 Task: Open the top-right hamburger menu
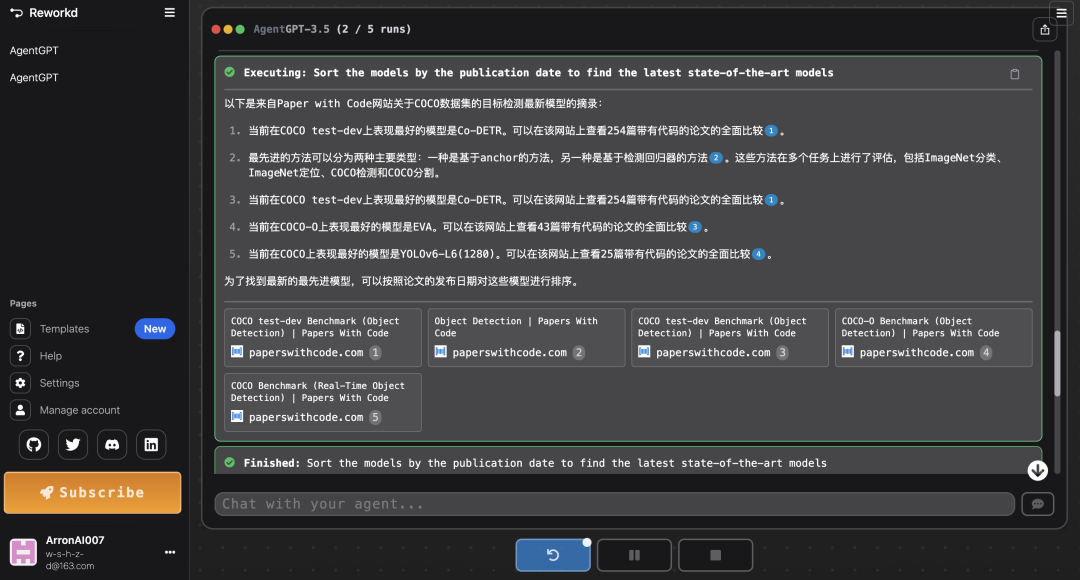pos(1061,13)
